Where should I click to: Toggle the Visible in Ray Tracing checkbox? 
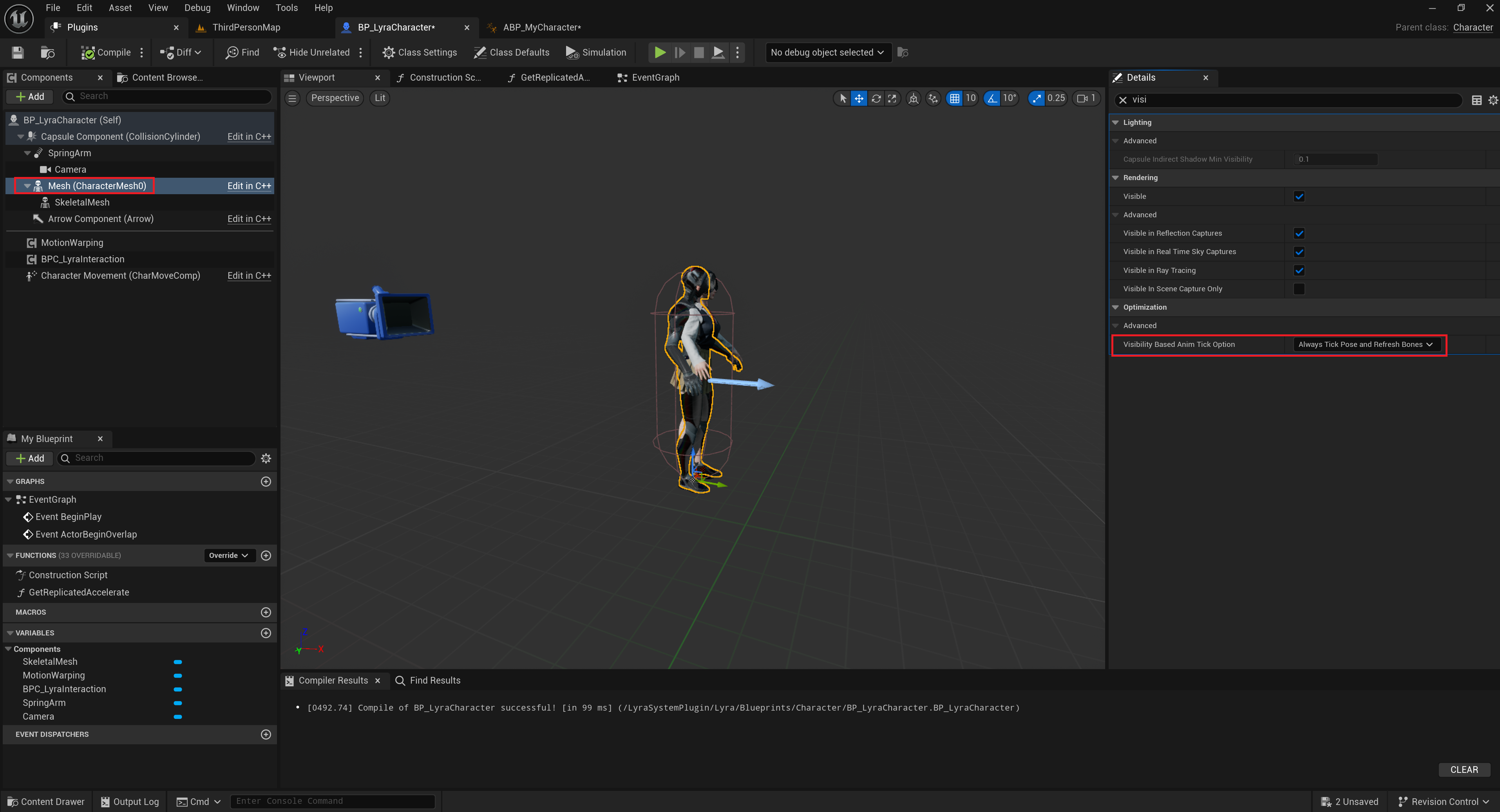pyautogui.click(x=1299, y=270)
